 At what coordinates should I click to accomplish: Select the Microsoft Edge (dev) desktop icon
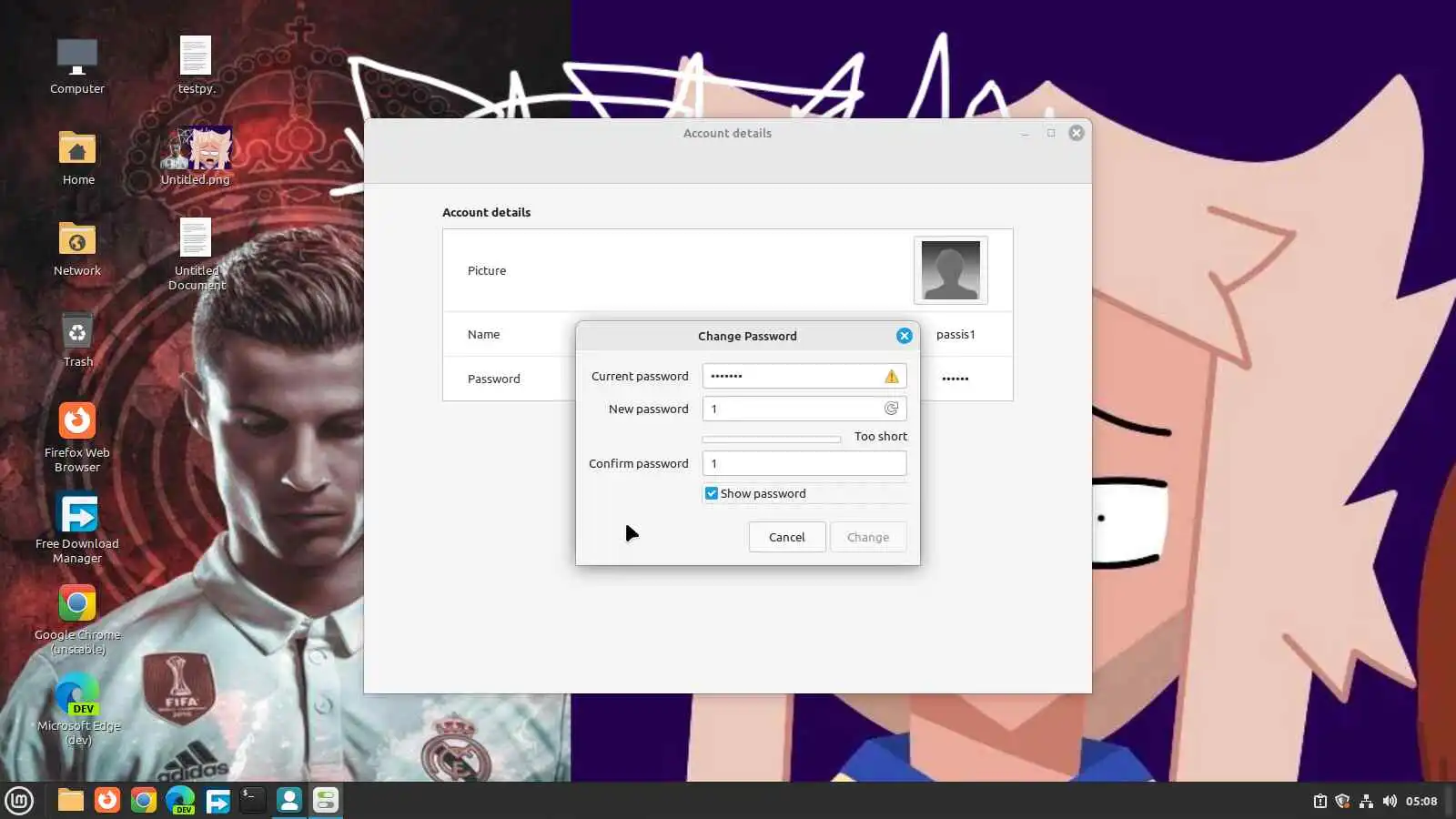pos(78,711)
